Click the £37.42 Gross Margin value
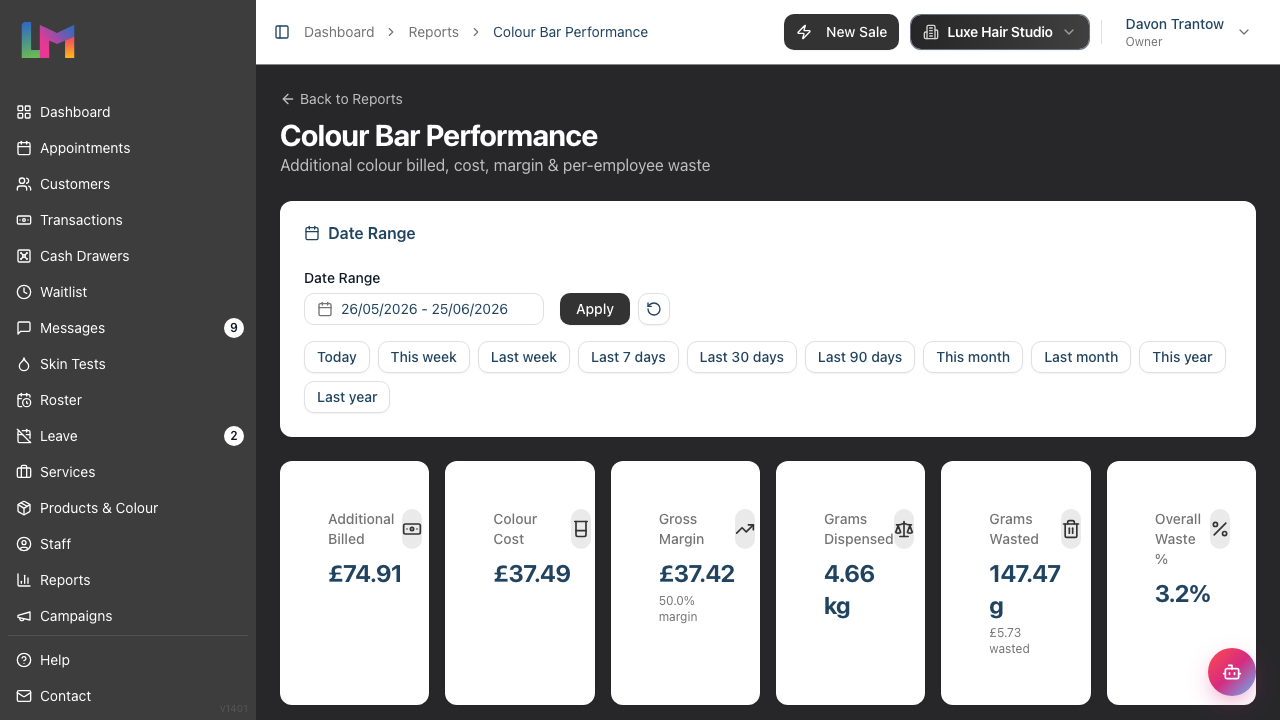1280x720 pixels. 697,574
